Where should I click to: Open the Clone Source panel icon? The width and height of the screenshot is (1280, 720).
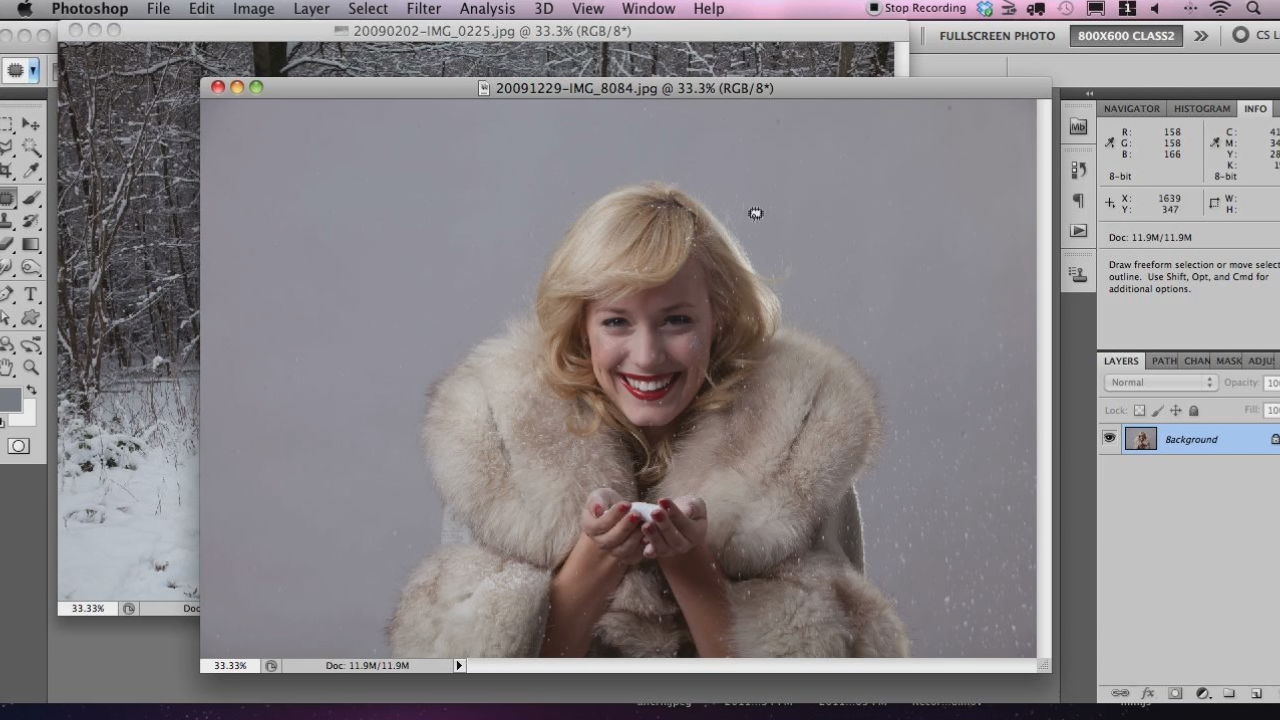click(1078, 273)
